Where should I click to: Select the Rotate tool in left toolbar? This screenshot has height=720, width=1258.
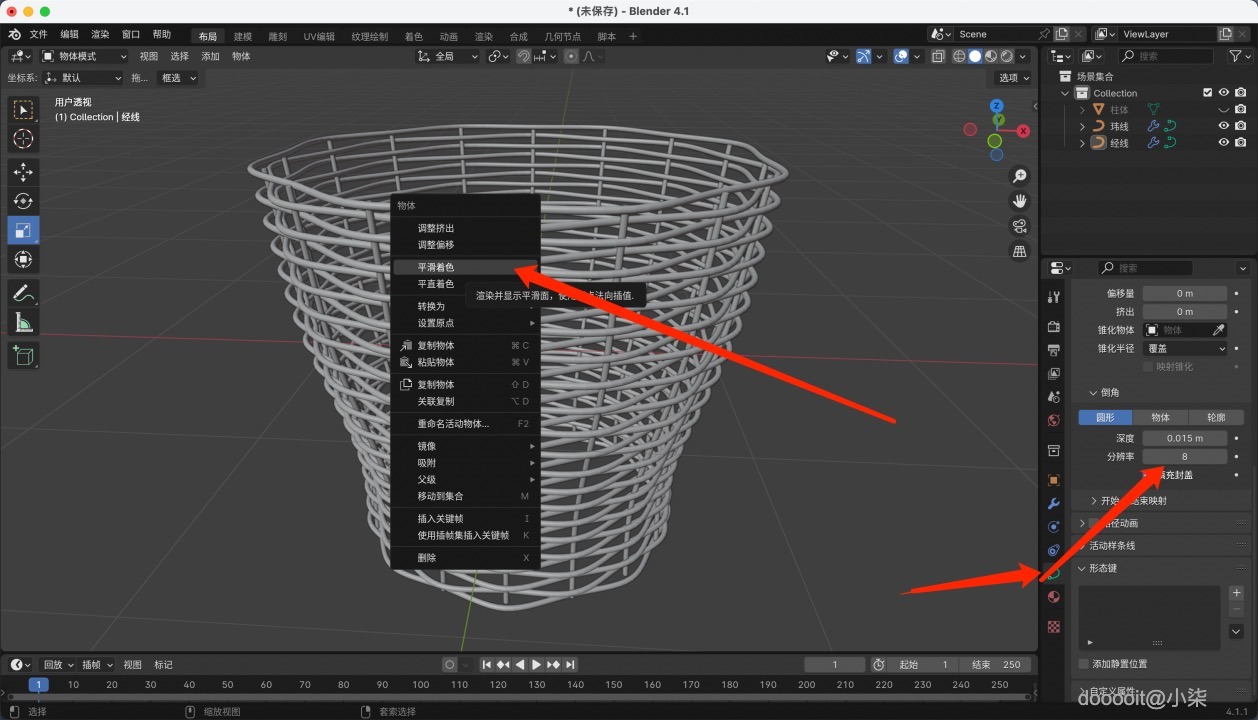23,201
